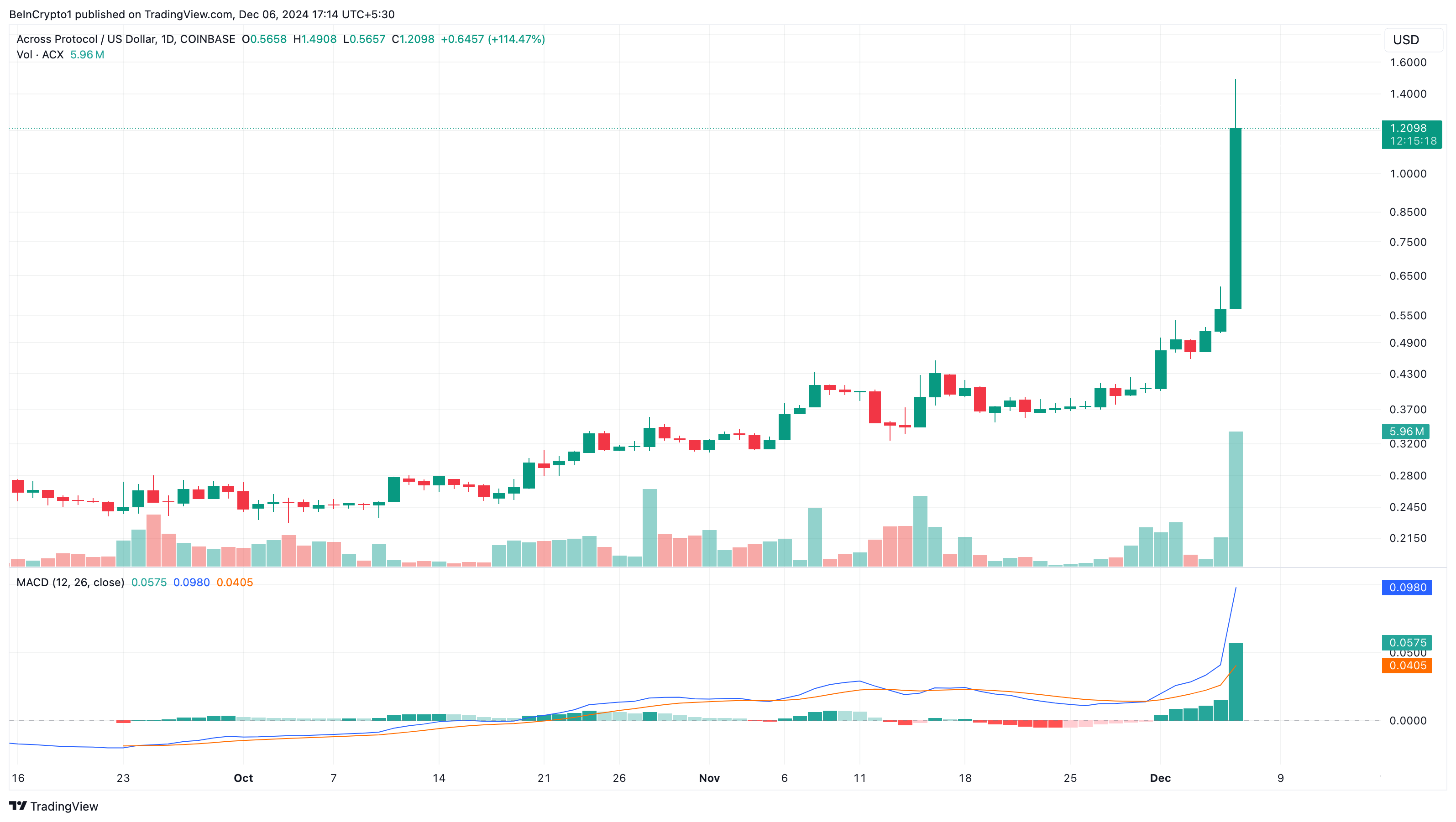Viewport: 1456px width, 822px height.
Task: Select the blue 0.0980 MACD axis tag
Action: pyautogui.click(x=1407, y=588)
